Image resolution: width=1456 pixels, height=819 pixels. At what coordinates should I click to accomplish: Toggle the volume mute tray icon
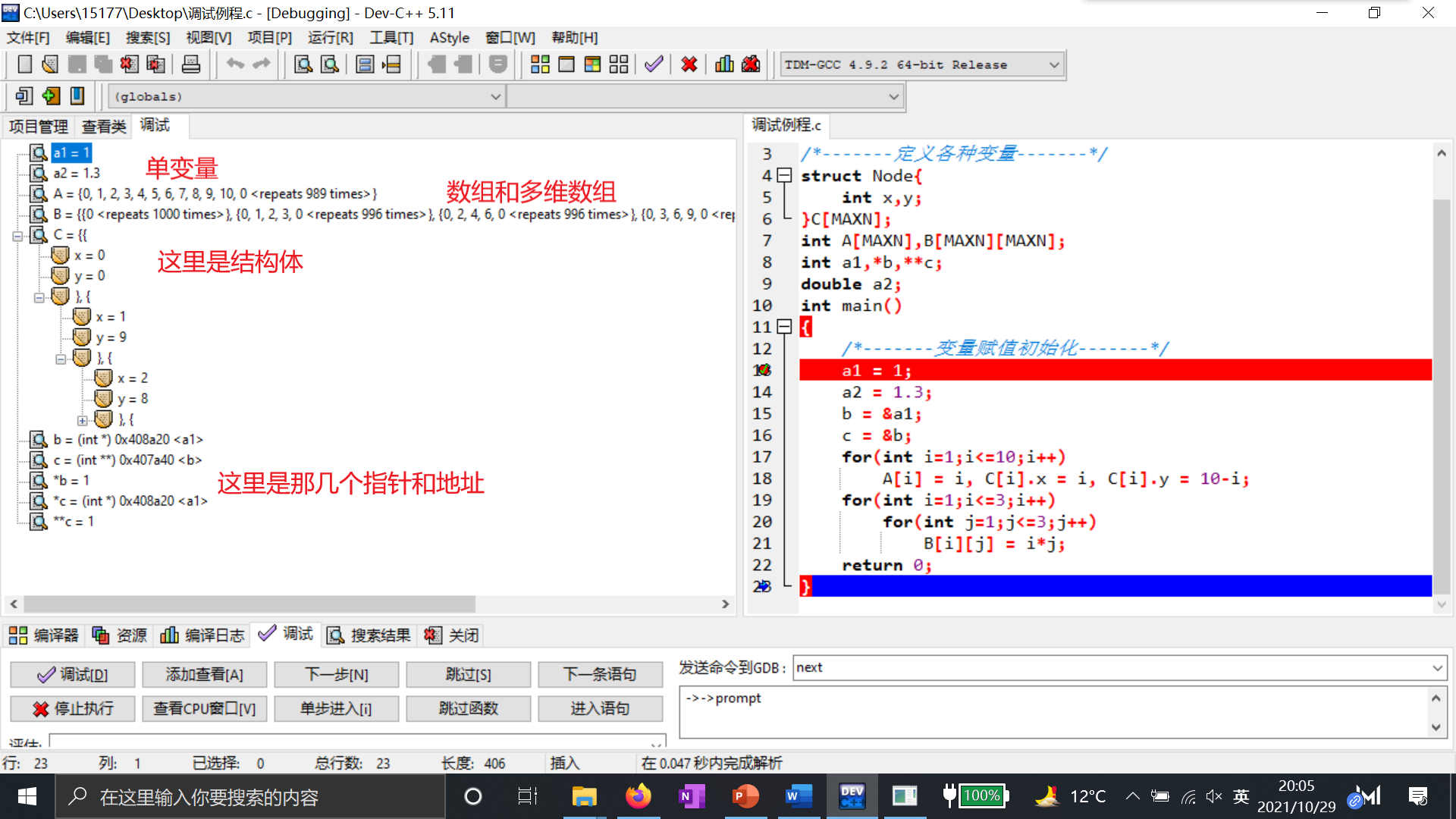[x=1214, y=796]
